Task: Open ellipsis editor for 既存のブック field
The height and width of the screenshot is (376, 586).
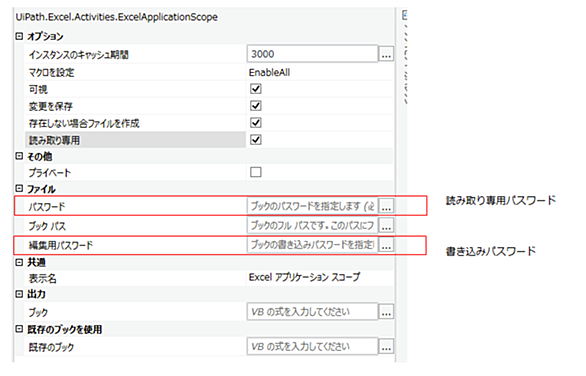Action: [x=386, y=347]
